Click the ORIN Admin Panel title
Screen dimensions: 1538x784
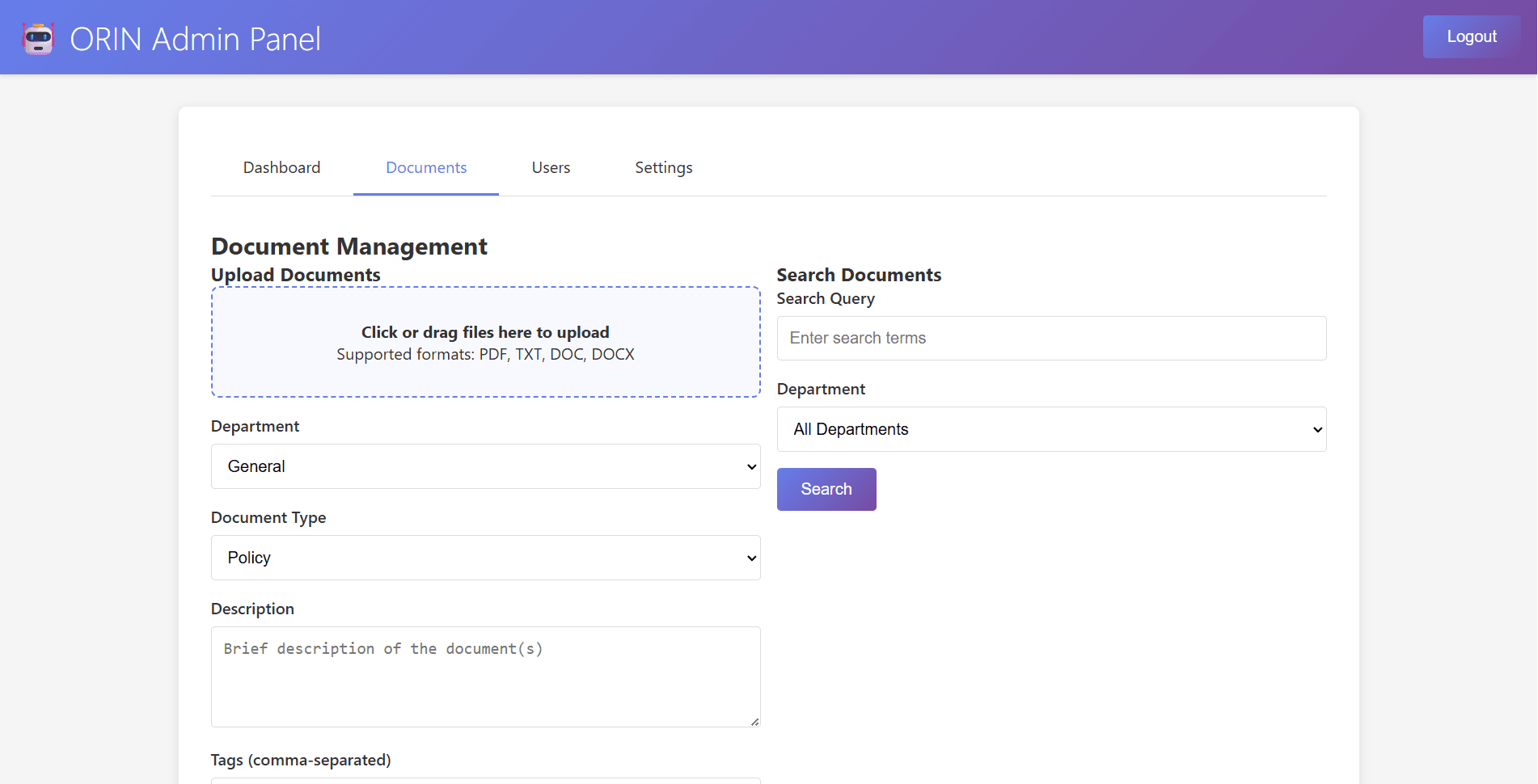click(x=195, y=39)
